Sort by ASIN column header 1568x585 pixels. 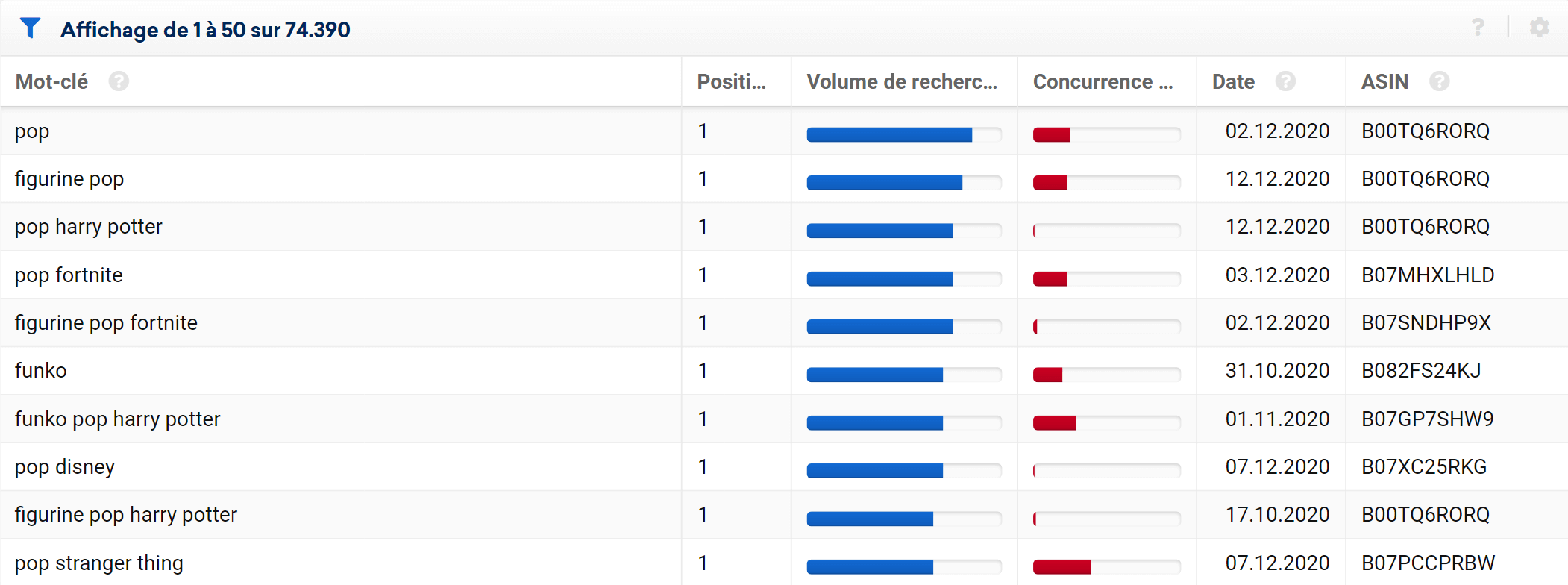tap(1385, 81)
